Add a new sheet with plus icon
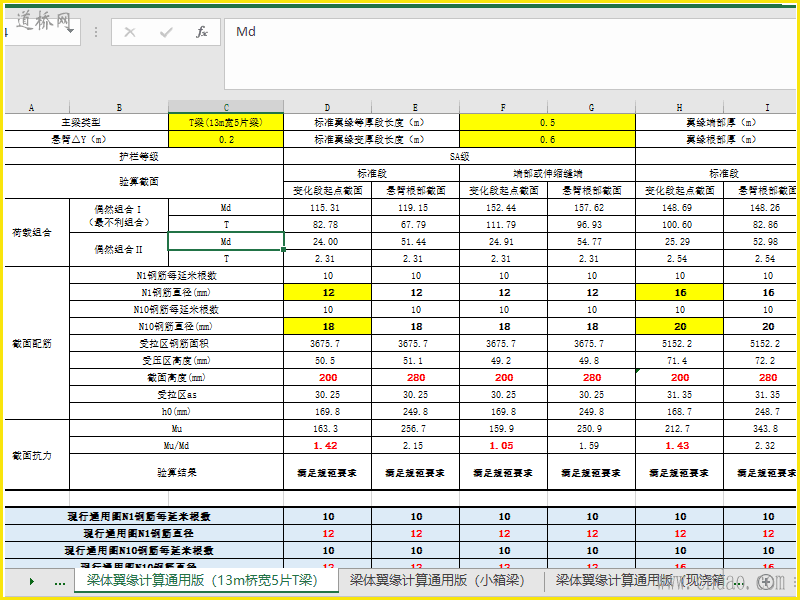This screenshot has height=600, width=800. [766, 582]
